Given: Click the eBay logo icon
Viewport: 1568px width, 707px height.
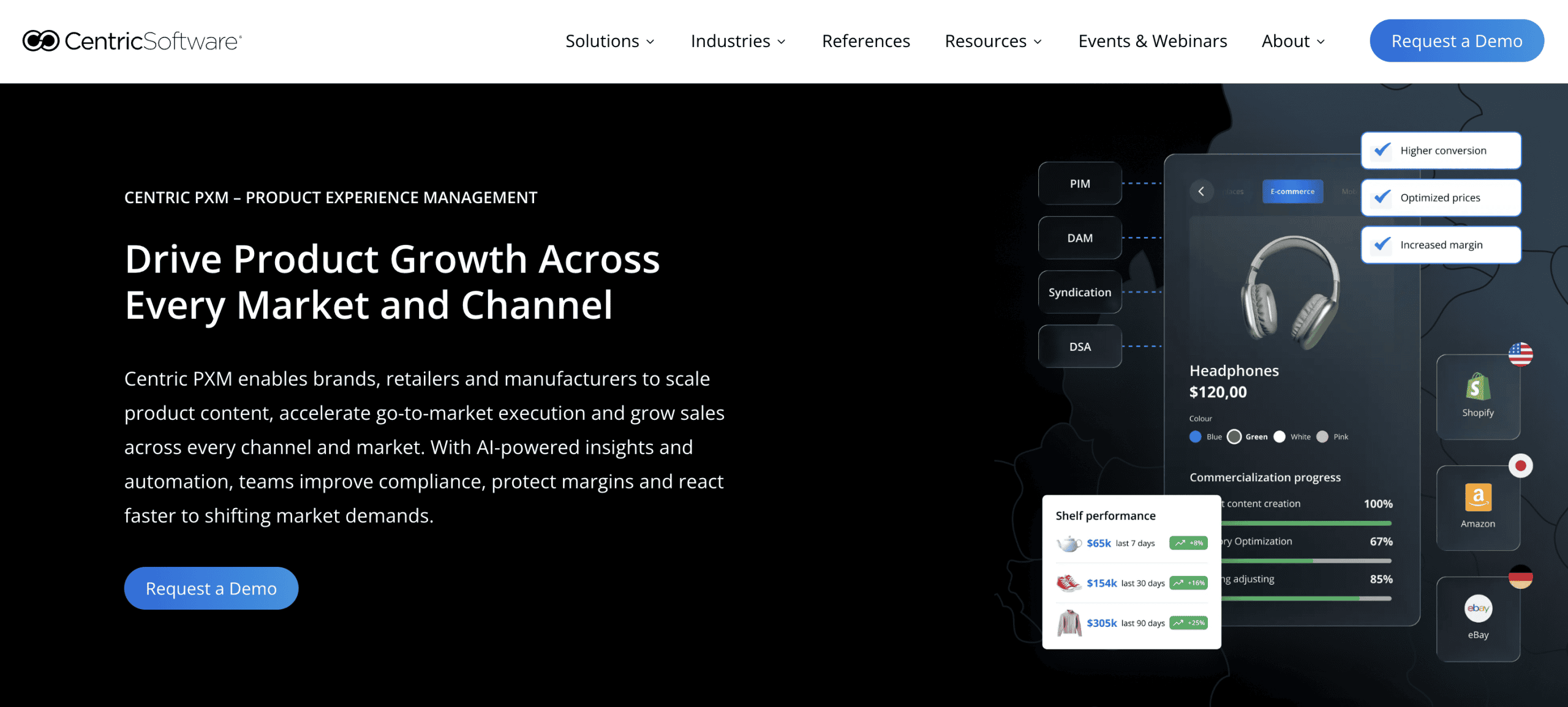Looking at the screenshot, I should click(1478, 608).
